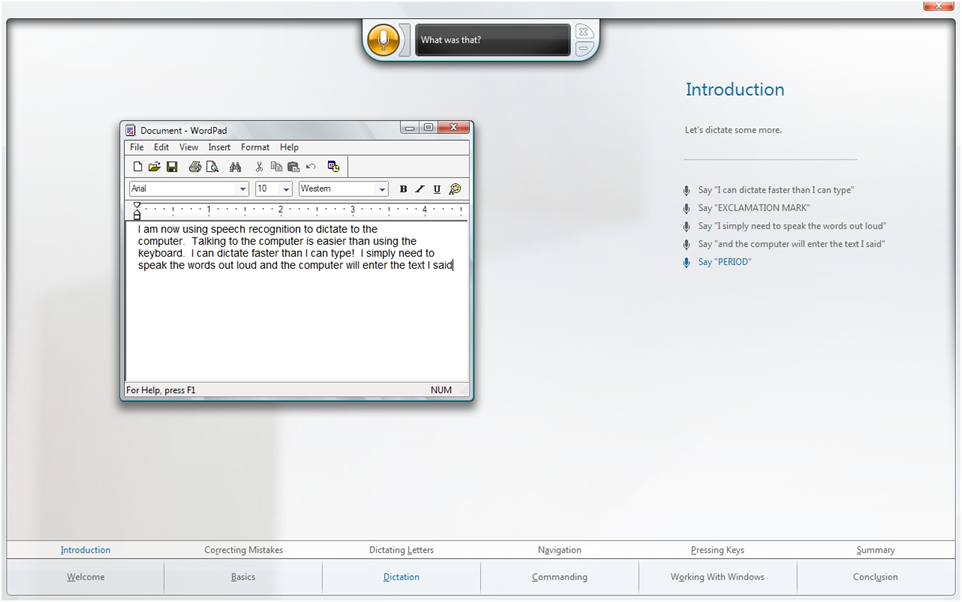This screenshot has width=962, height=602.
Task: Cut selection with the scissors icon
Action: click(x=259, y=167)
